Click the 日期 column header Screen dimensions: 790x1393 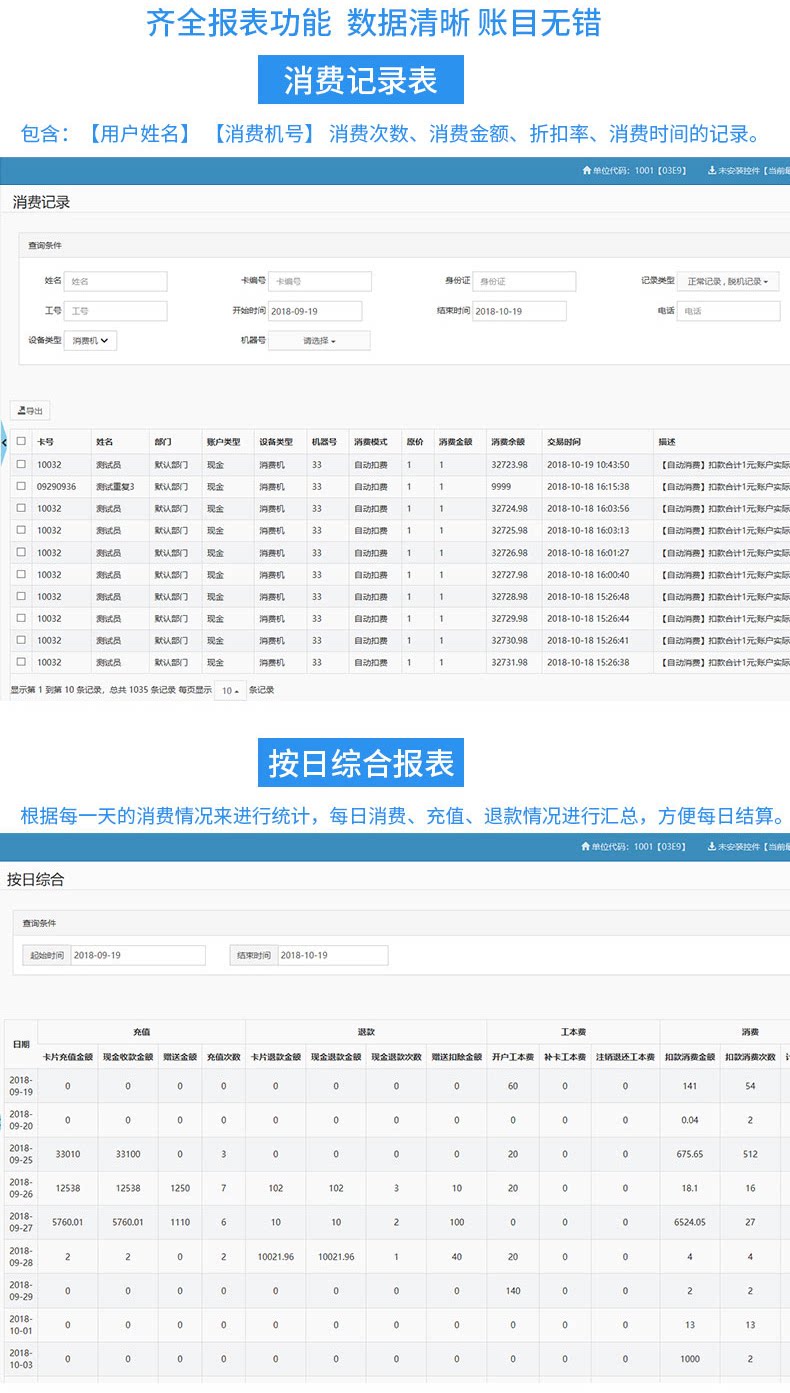20,1043
